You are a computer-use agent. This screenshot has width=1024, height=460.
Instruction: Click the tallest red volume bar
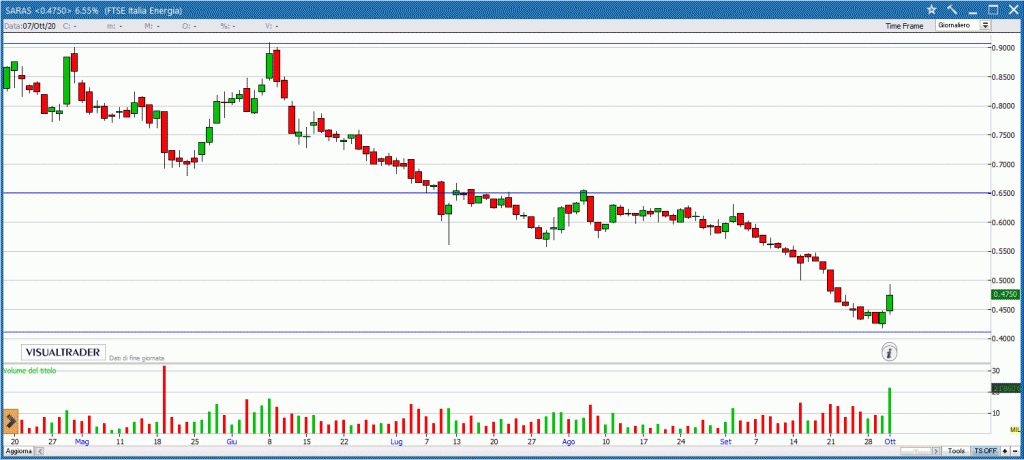point(164,400)
